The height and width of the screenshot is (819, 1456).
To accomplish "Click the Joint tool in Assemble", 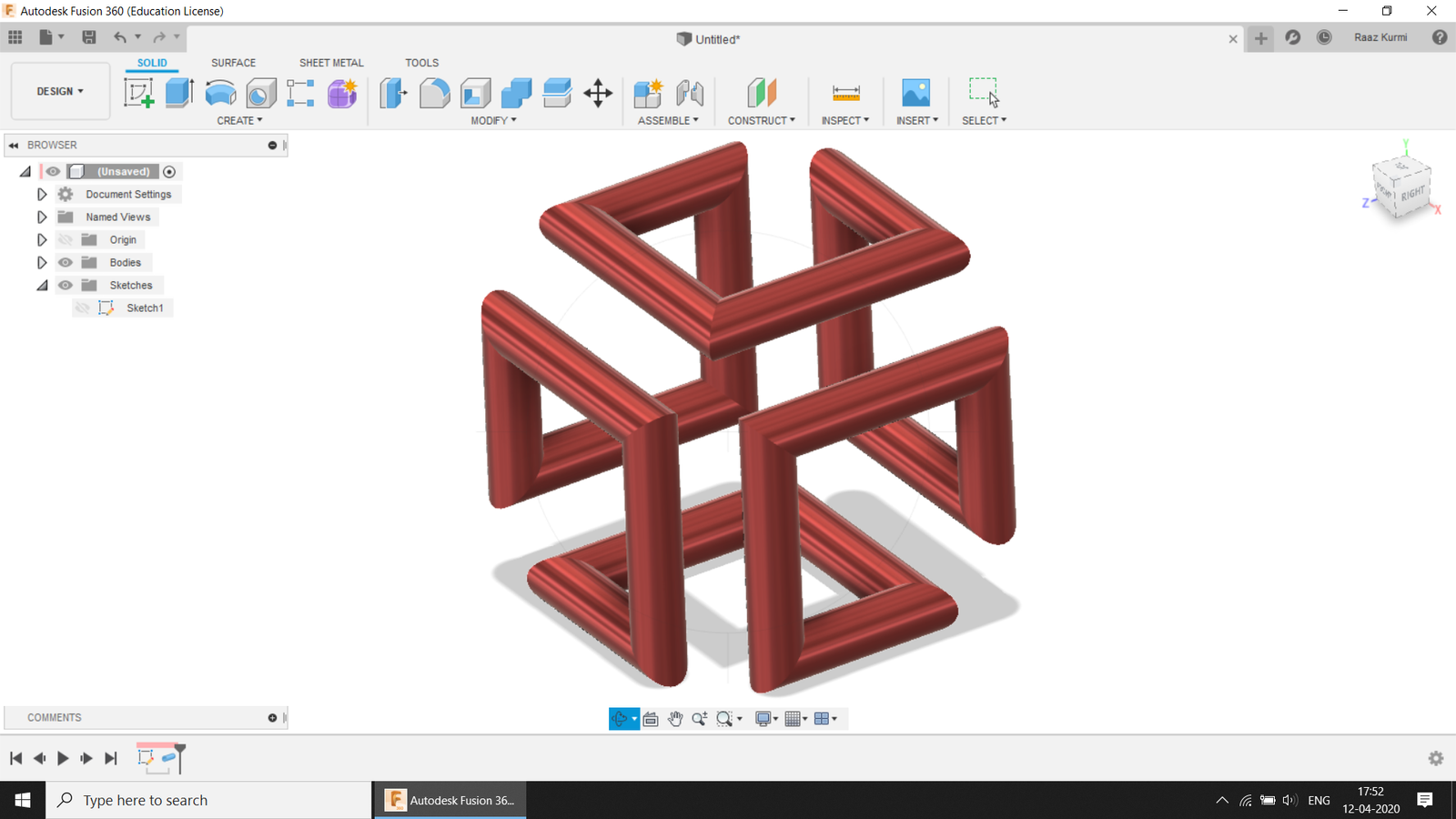I will pyautogui.click(x=690, y=93).
